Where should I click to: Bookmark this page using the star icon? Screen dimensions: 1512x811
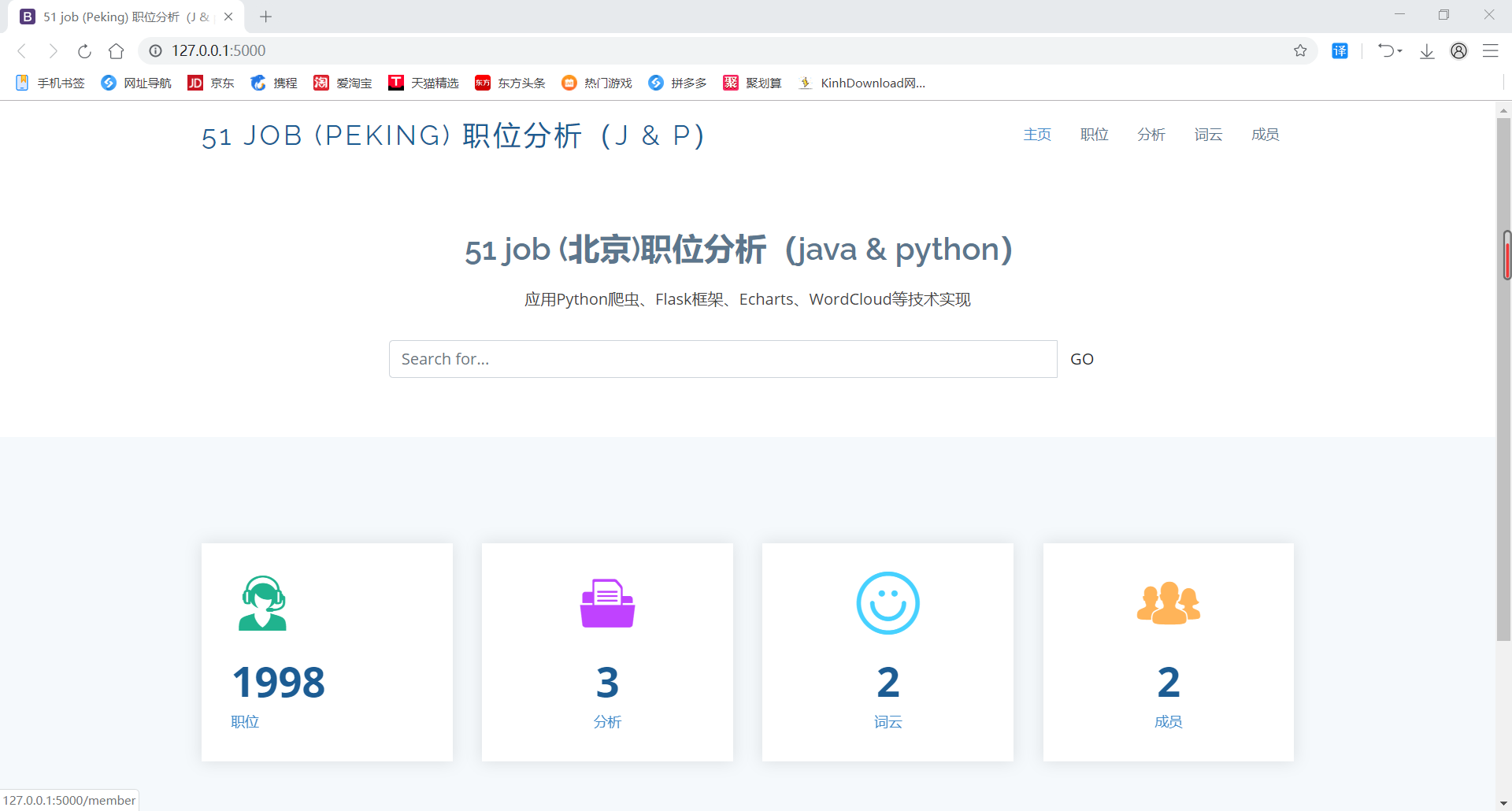1301,50
